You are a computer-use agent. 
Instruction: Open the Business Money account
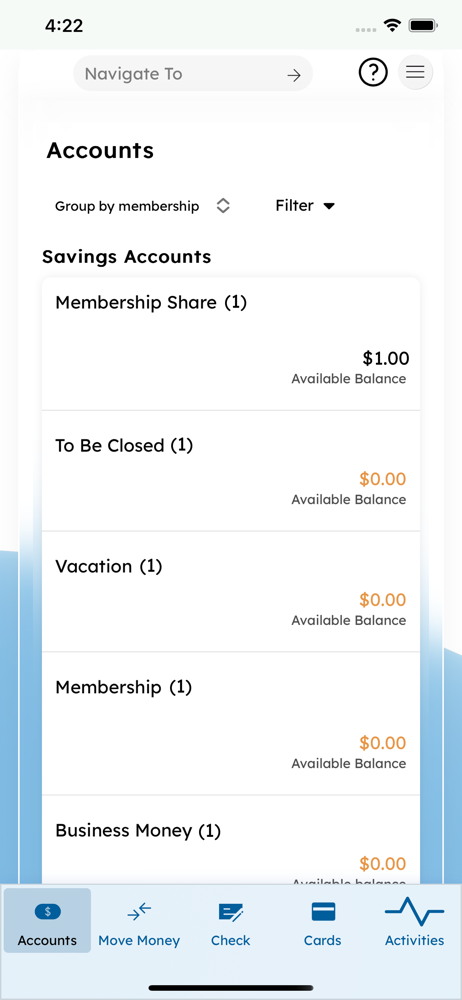[231, 840]
